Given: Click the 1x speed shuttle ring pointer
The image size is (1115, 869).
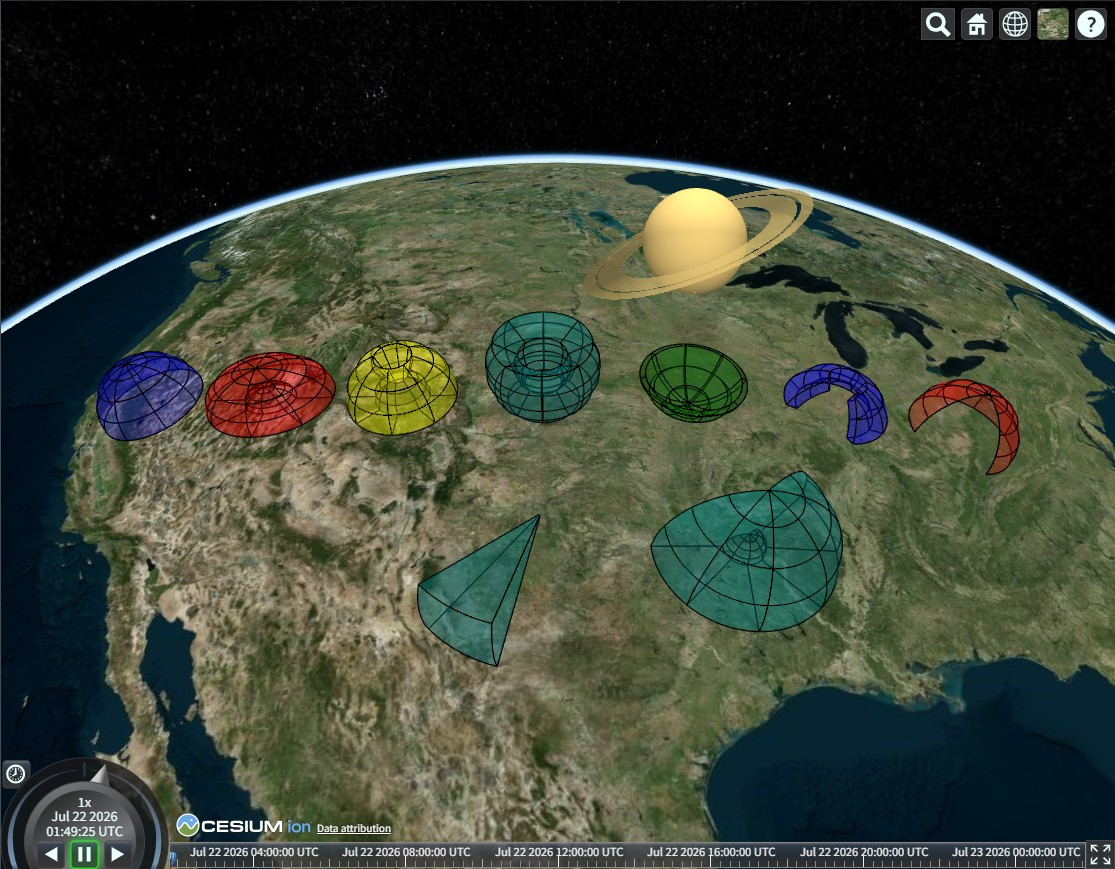Looking at the screenshot, I should click(100, 775).
